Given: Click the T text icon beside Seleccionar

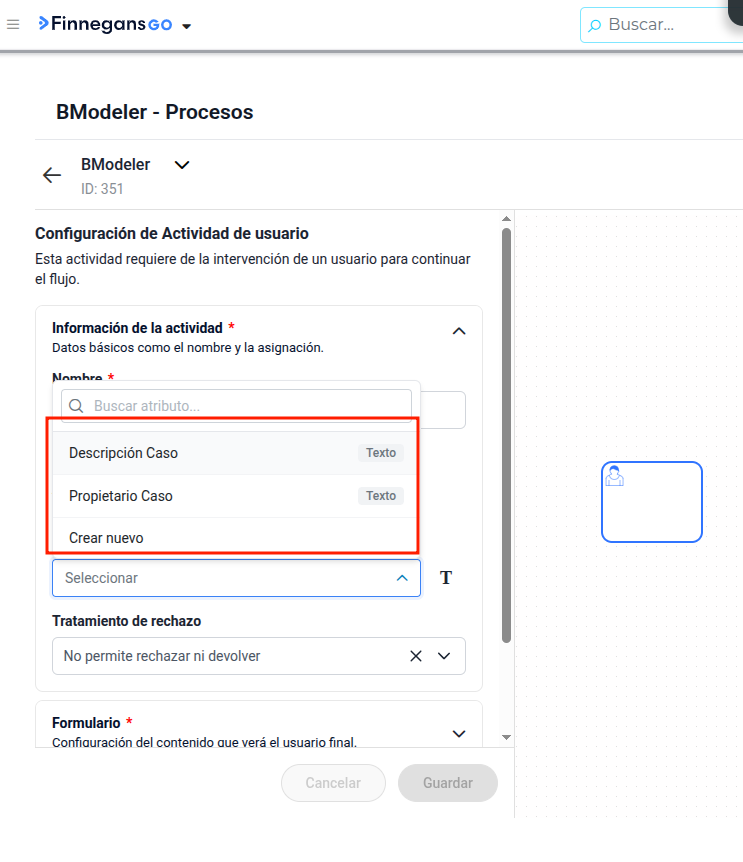Looking at the screenshot, I should [x=446, y=578].
